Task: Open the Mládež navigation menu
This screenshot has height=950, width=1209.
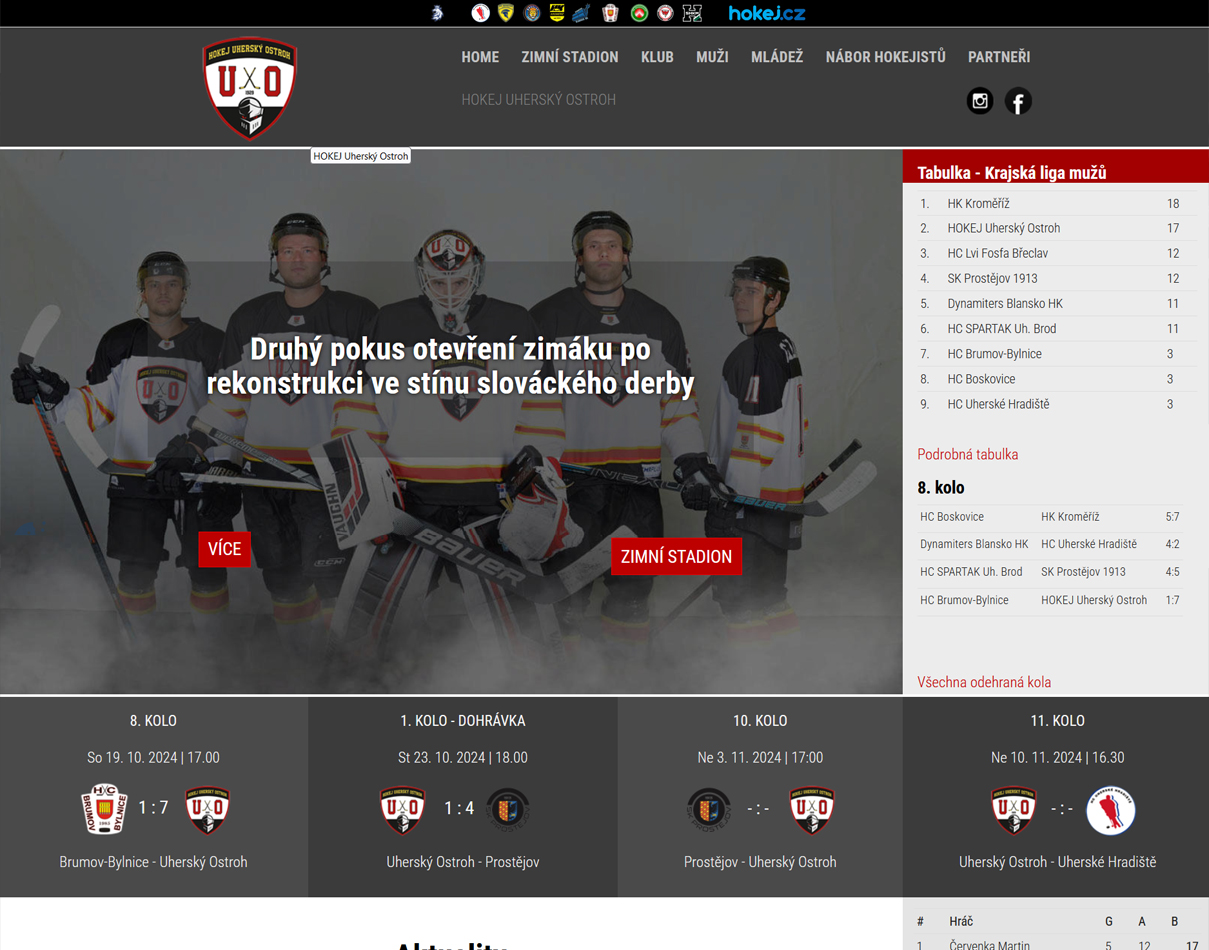Action: [x=776, y=57]
